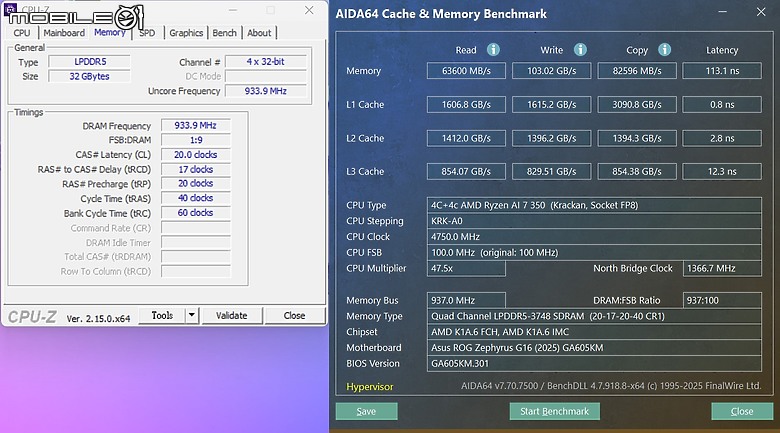Open the Tools dropdown arrow in CPU-Z
780x433 pixels.
tap(192, 315)
